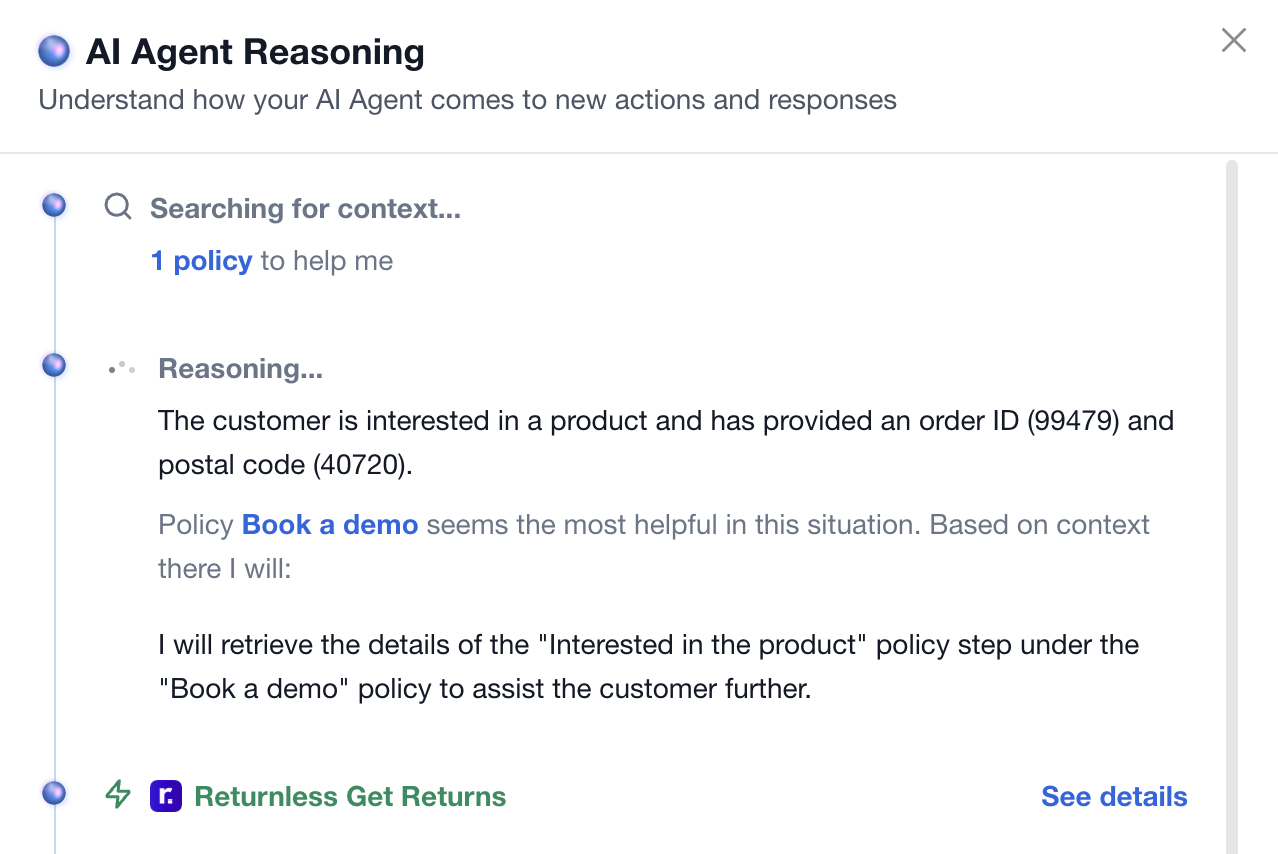Open the "1 policy" link
Screen dimensions: 1278x854
coord(201,261)
